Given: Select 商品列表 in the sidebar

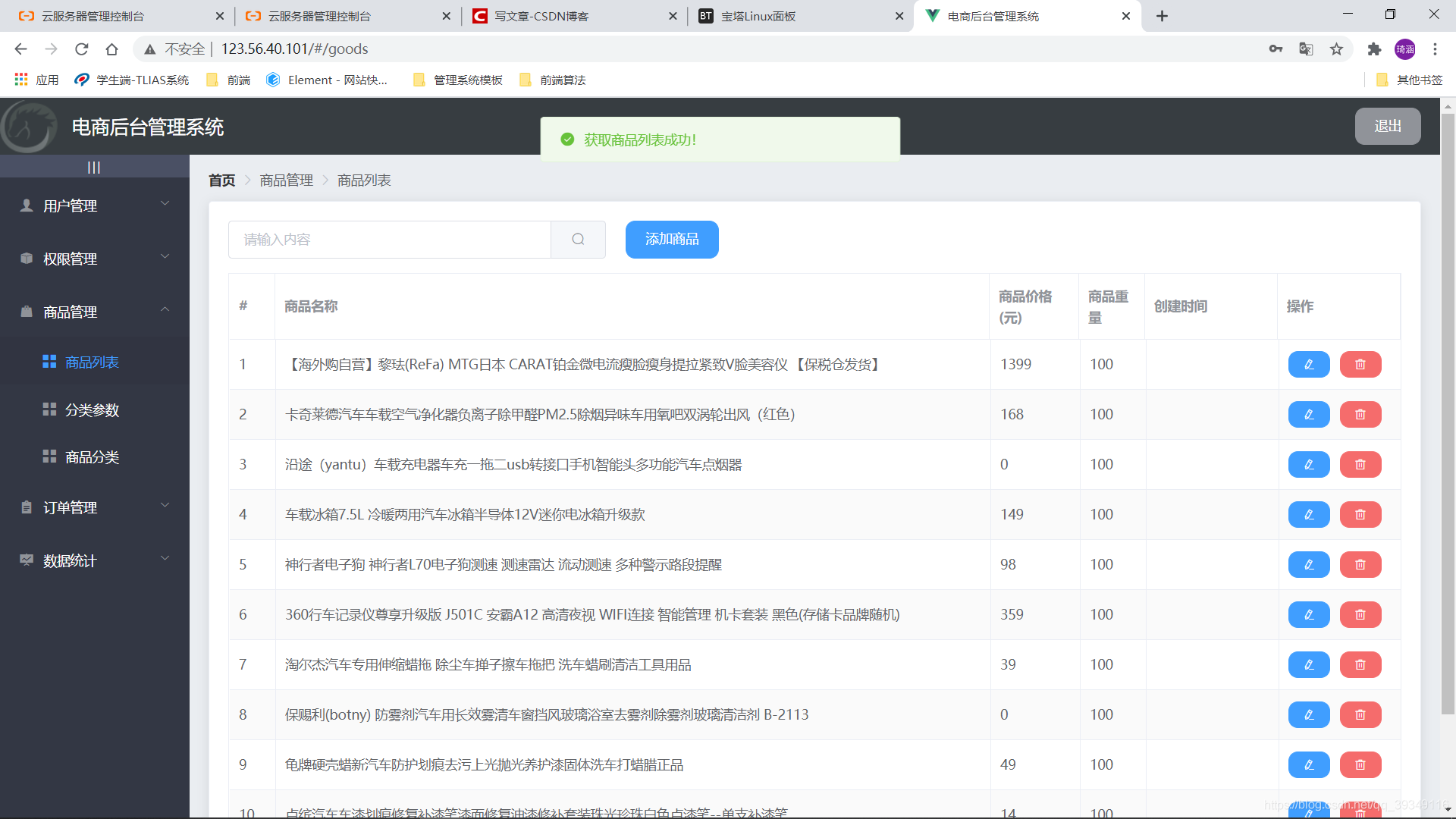Looking at the screenshot, I should click(x=95, y=362).
